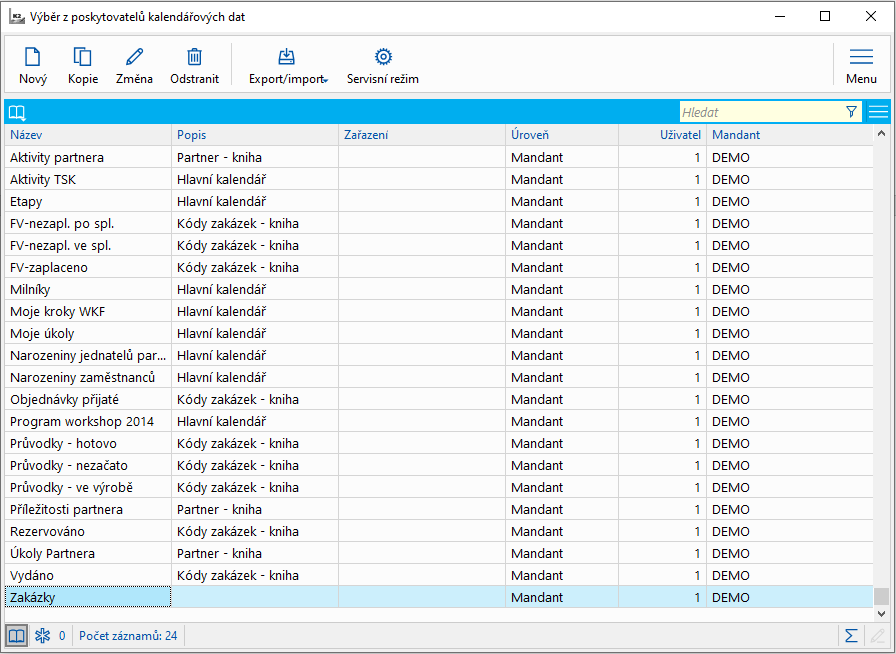Open the hamburger Menu button
The image size is (896, 654).
pos(861,65)
